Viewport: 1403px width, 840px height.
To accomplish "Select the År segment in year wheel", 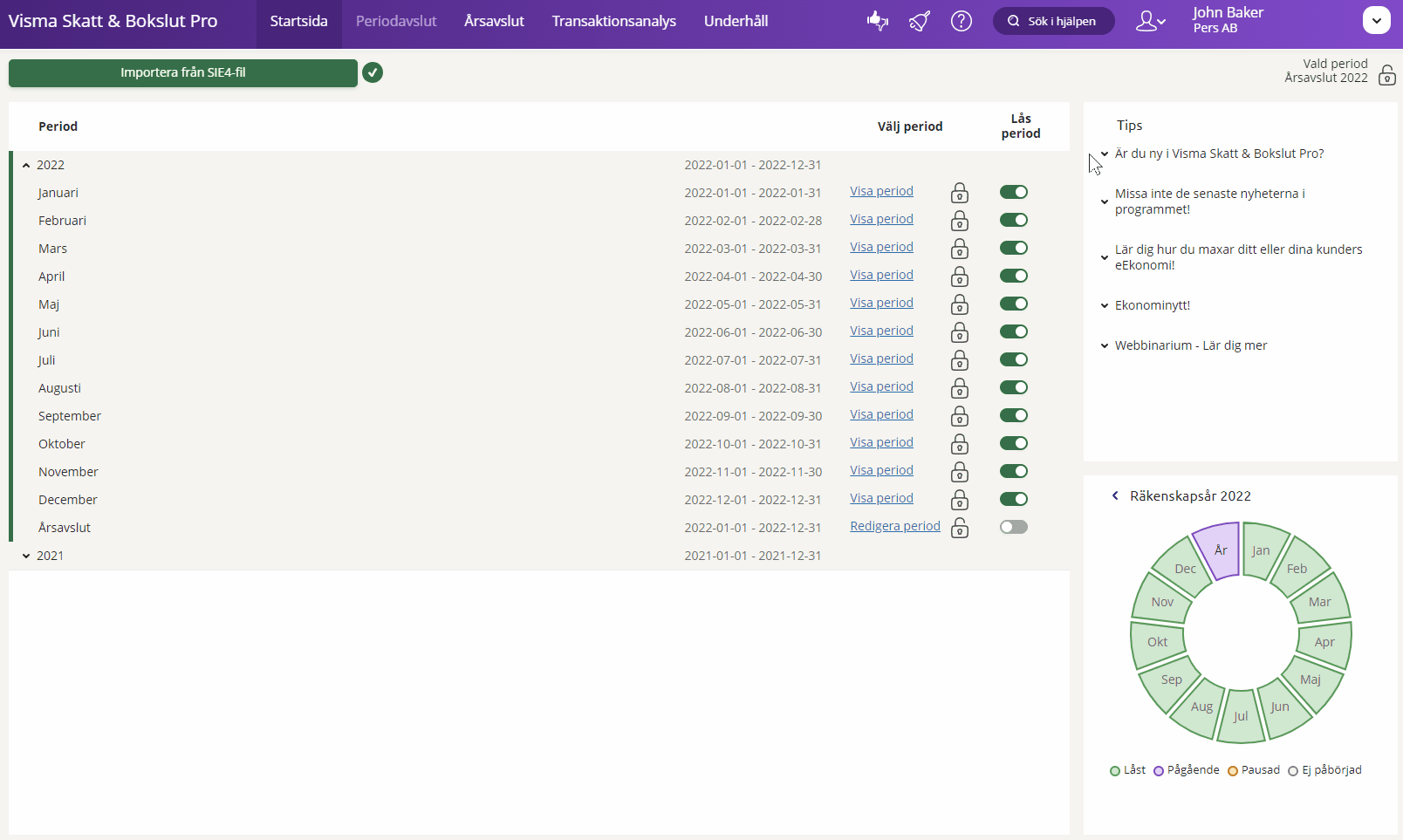I will (x=1219, y=550).
